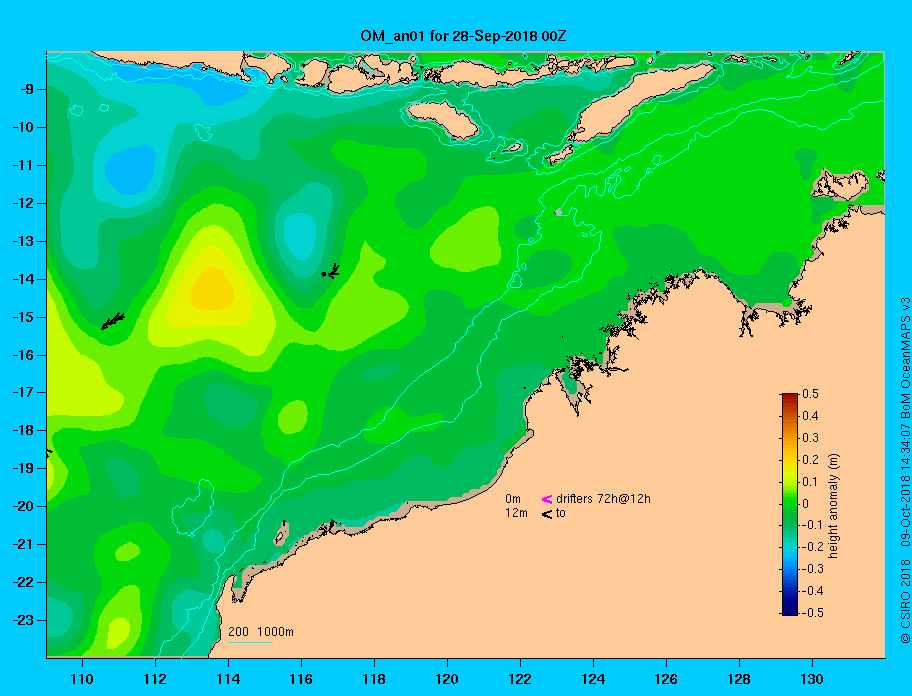912x696 pixels.
Task: Click the map title 'OM_an01 for 28-Sep-2018 00Z'
Action: point(463,36)
